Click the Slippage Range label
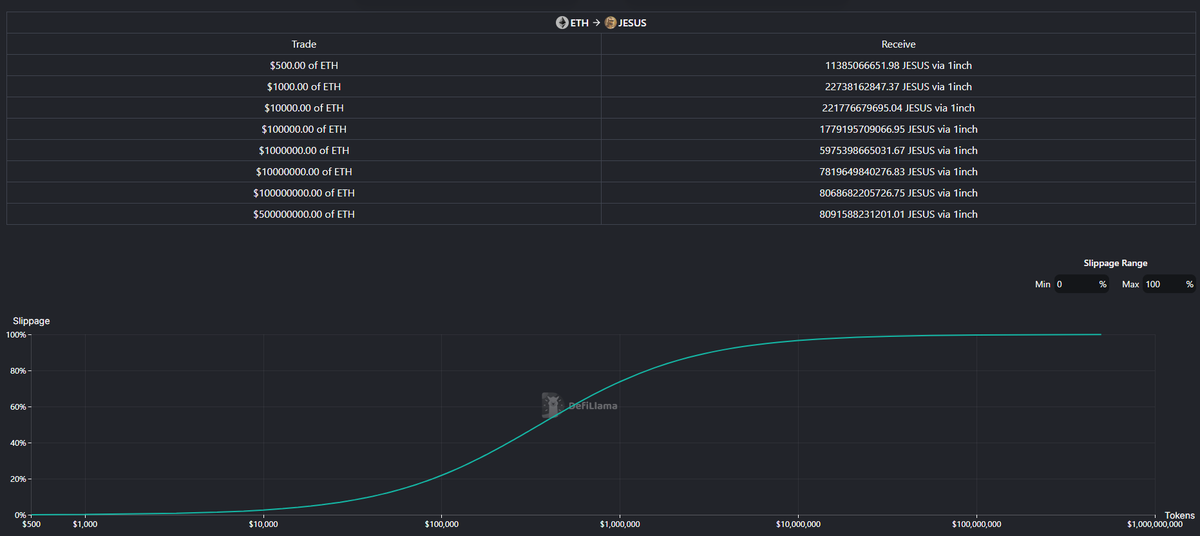 click(1115, 263)
